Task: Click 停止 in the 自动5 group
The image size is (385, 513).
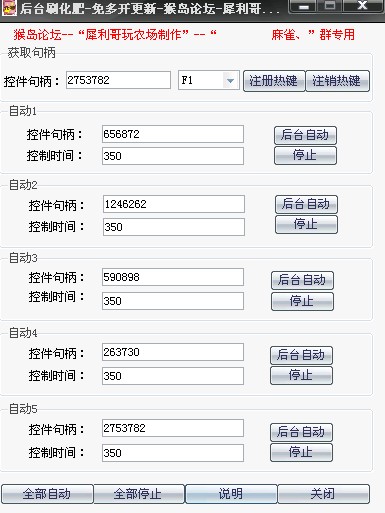Action: 301,452
